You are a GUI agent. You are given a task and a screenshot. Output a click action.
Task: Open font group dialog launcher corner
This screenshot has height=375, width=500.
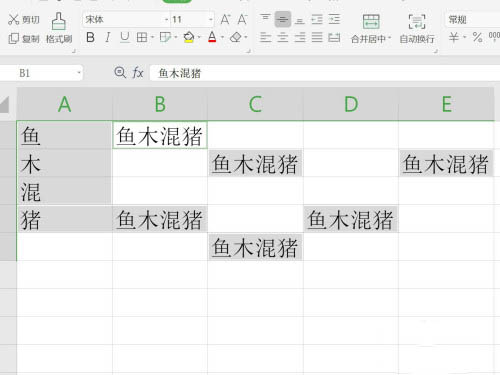pyautogui.click(x=248, y=51)
